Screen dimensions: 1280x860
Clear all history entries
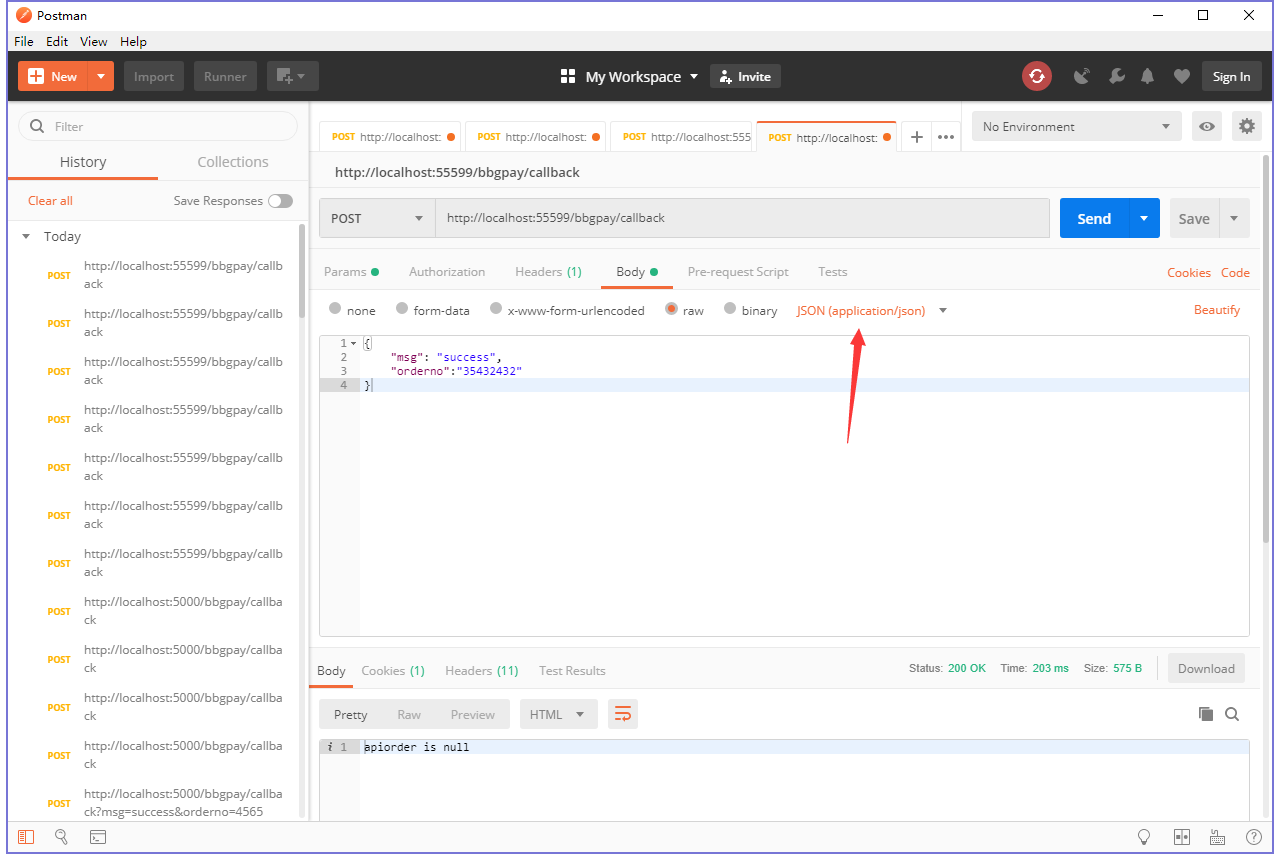point(50,201)
